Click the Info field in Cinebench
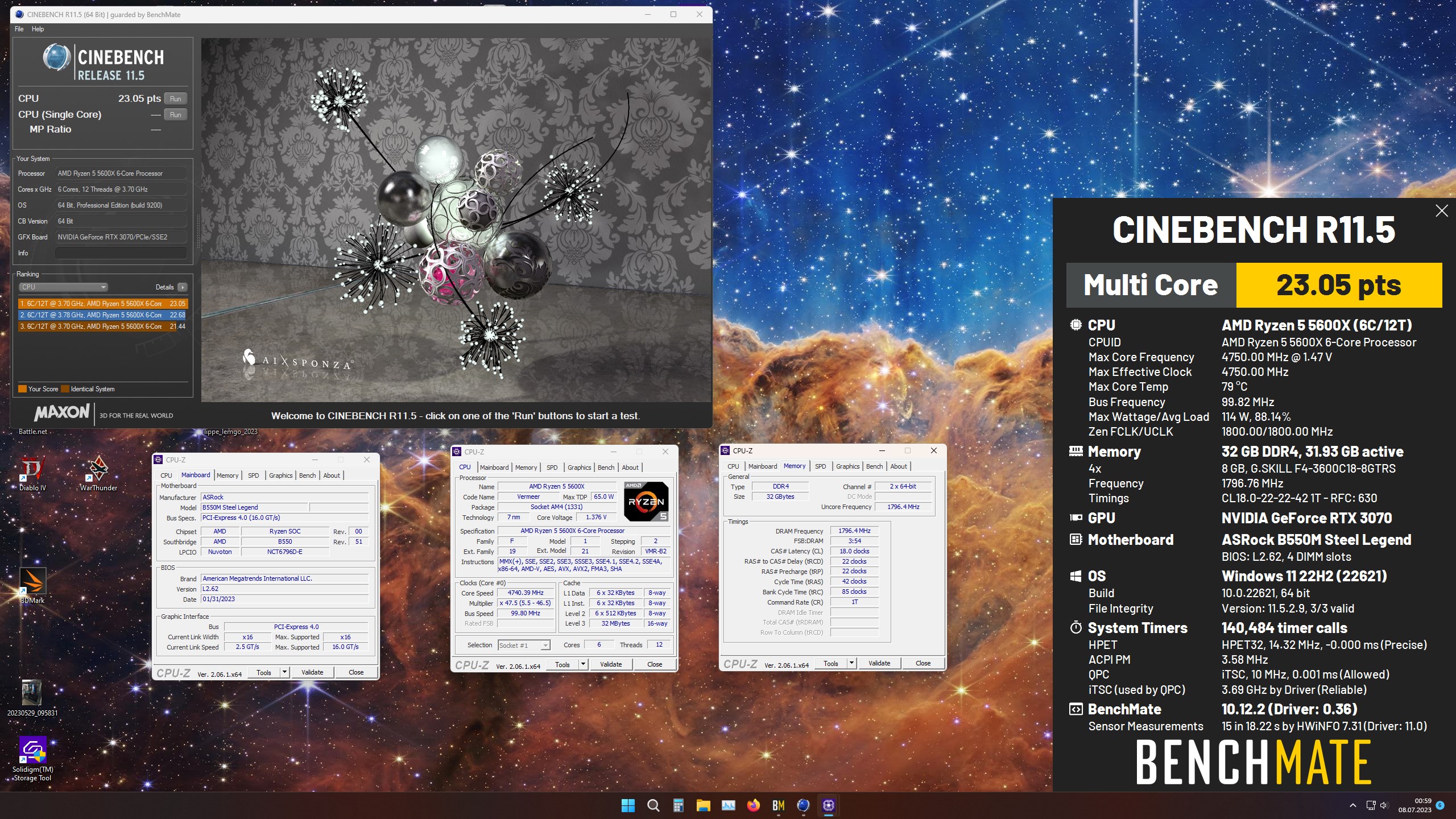This screenshot has width=1456, height=819. tap(121, 253)
